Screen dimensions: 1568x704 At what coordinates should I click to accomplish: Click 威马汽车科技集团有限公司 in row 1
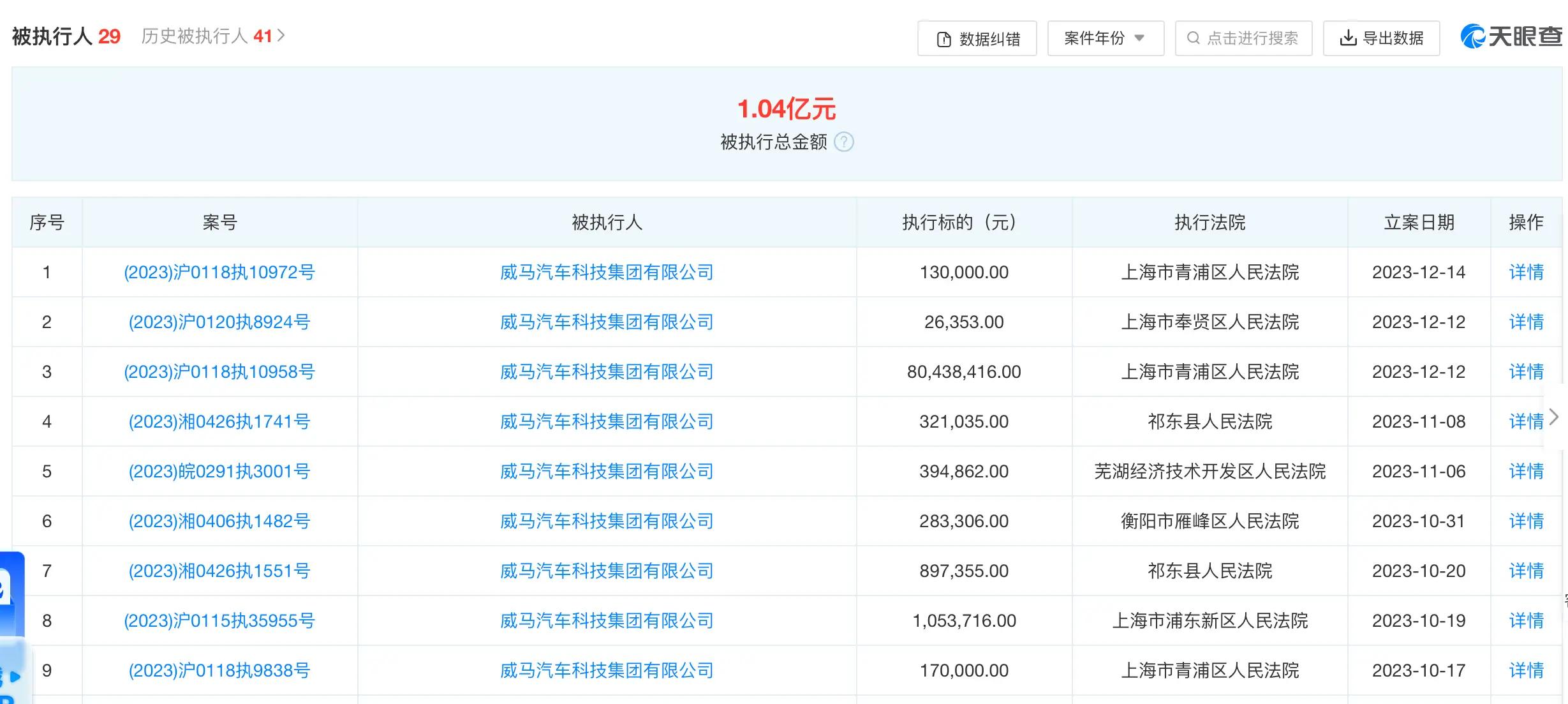pyautogui.click(x=607, y=273)
